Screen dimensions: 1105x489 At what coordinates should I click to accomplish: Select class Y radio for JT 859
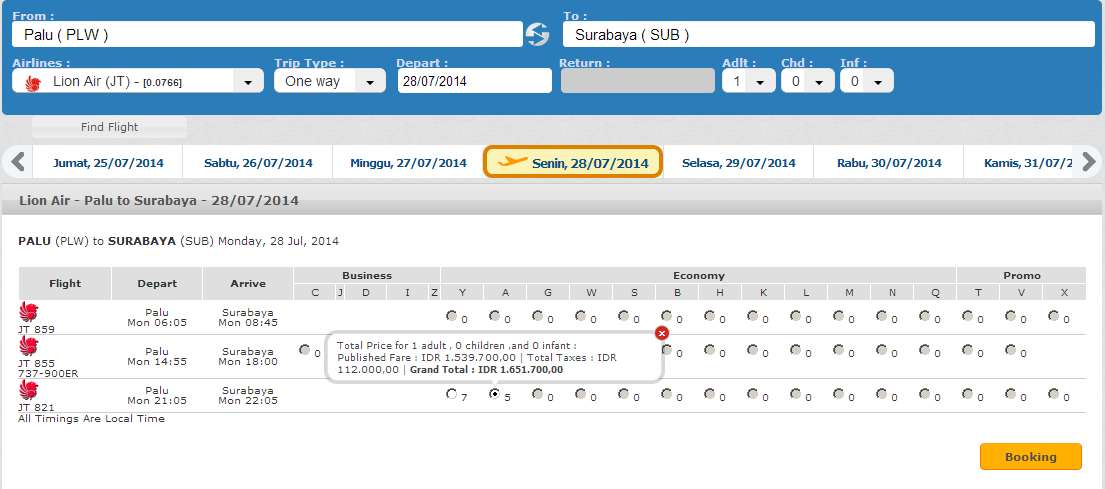point(451,316)
